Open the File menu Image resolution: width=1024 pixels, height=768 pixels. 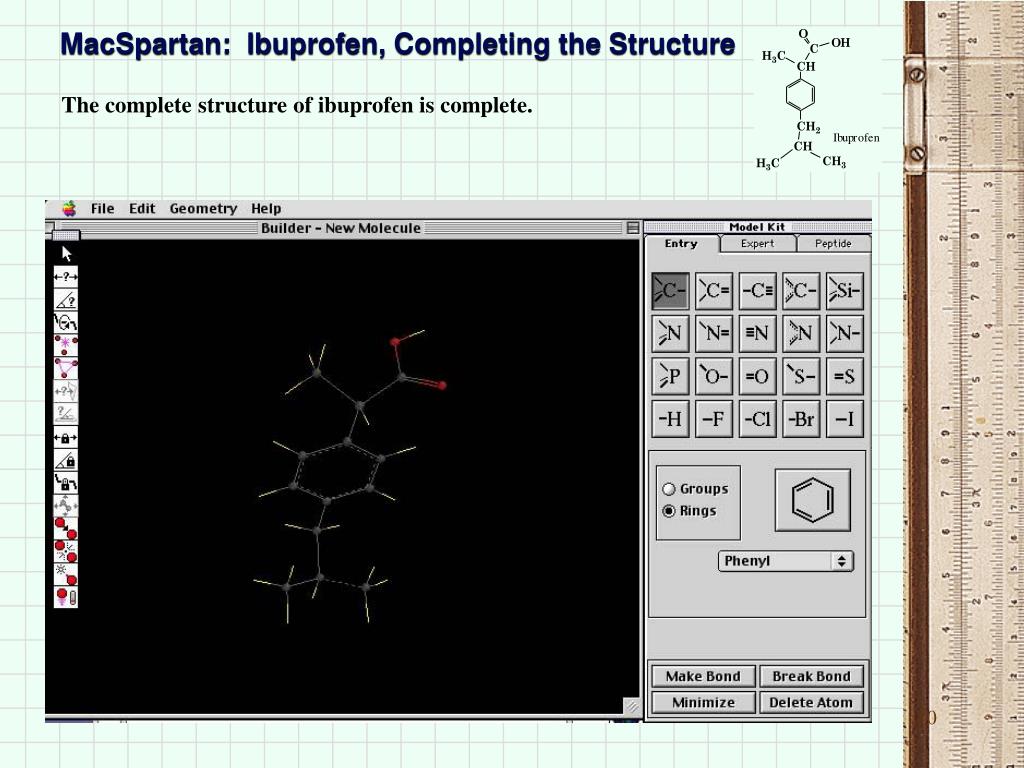pos(103,208)
